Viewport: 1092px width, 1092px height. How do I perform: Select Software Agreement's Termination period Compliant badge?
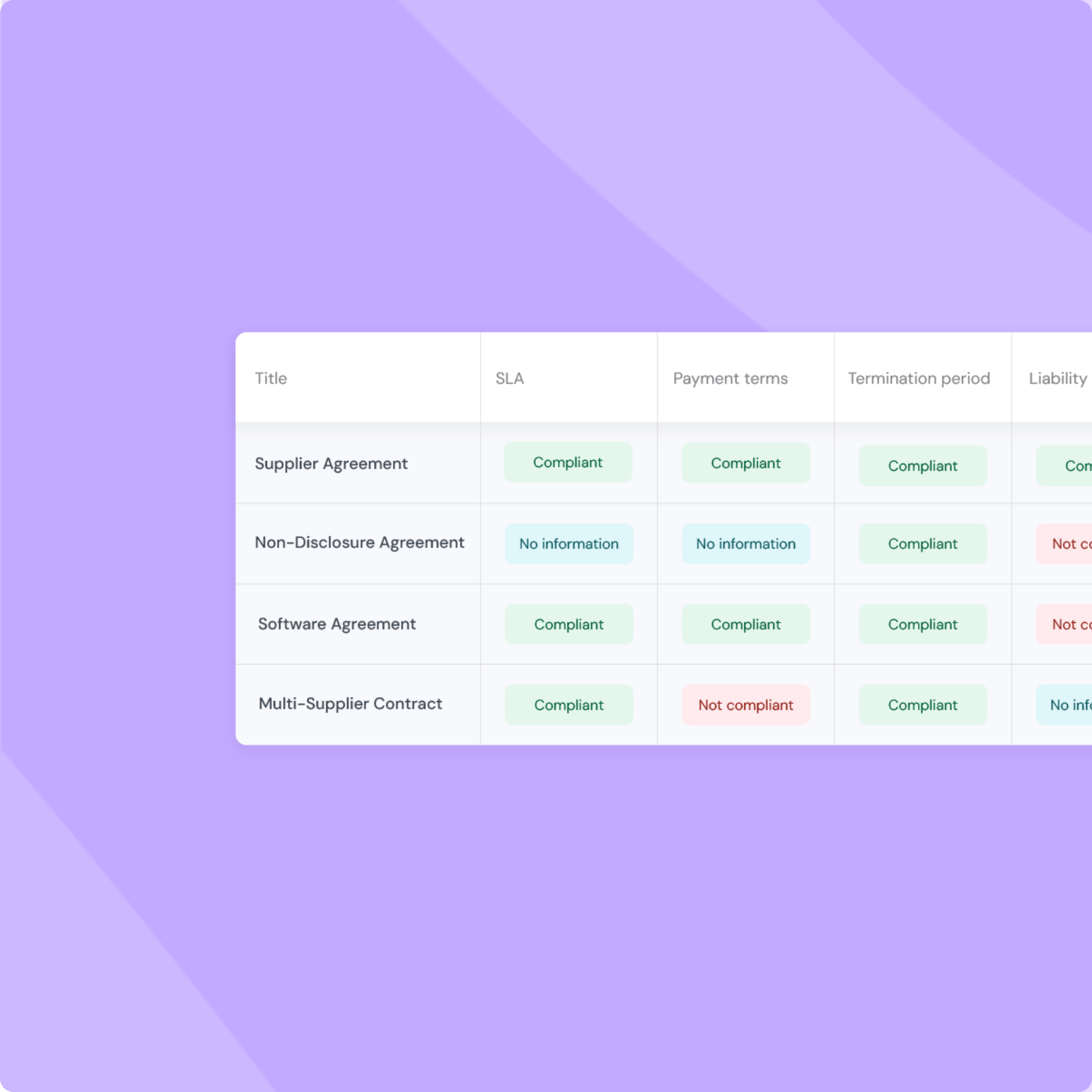coord(922,624)
